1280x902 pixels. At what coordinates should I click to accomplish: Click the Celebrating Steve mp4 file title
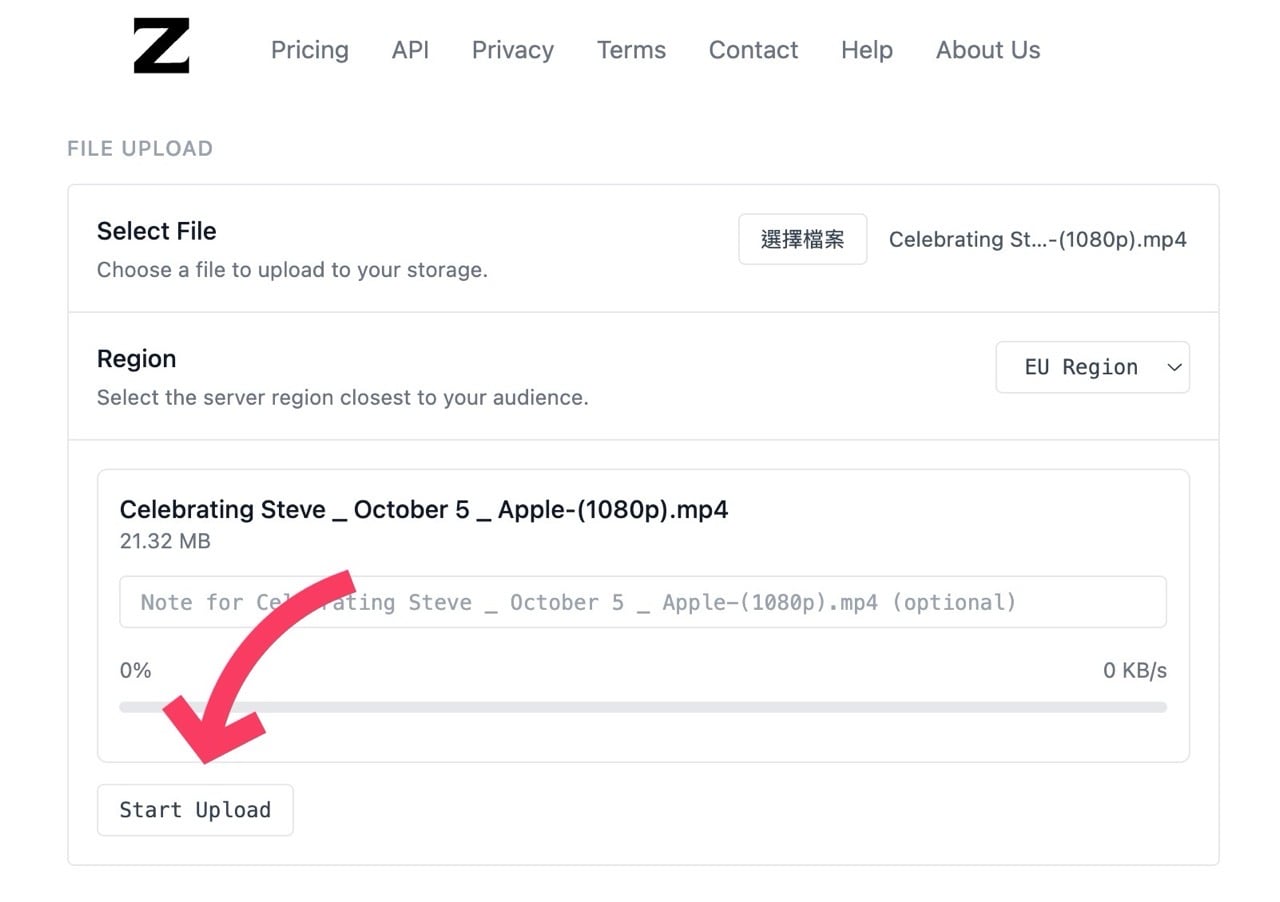coord(423,510)
